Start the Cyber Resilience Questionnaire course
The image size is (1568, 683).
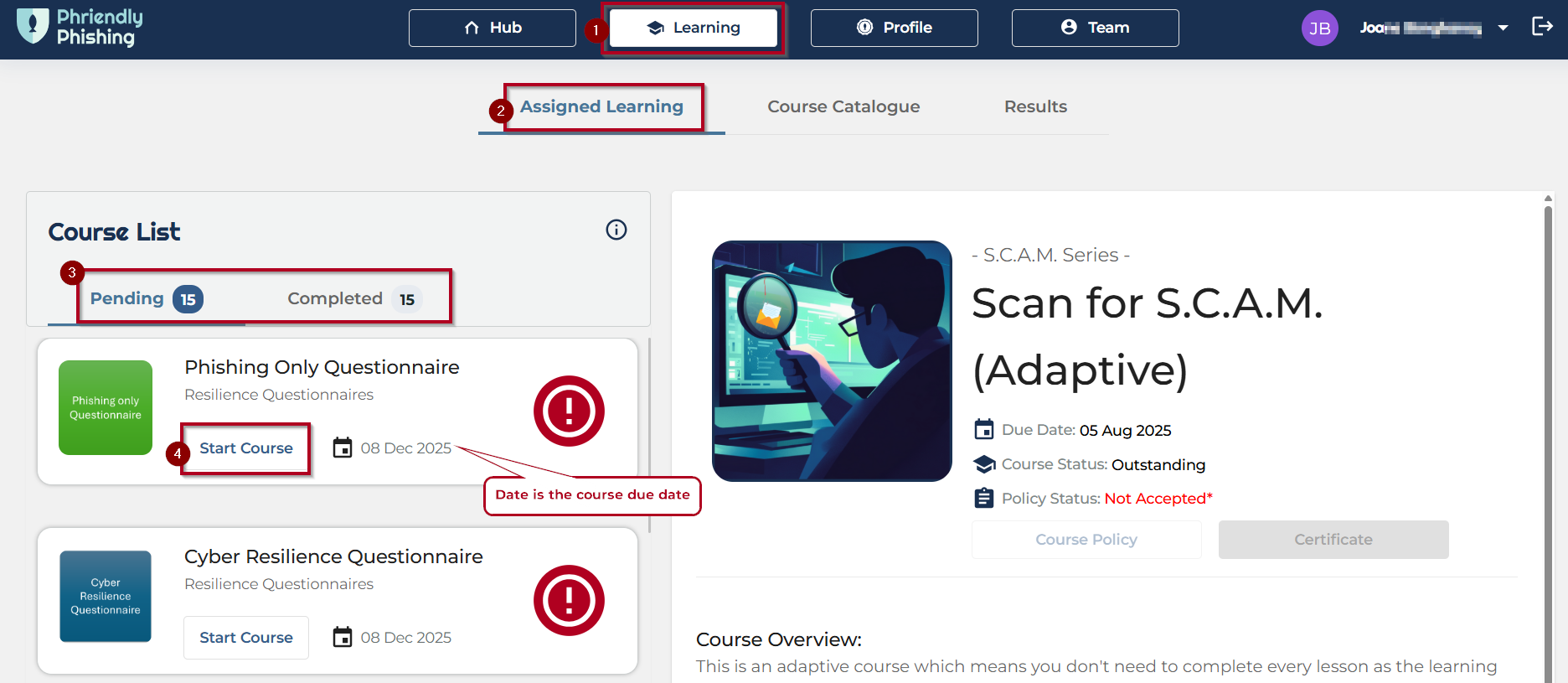[x=246, y=638]
